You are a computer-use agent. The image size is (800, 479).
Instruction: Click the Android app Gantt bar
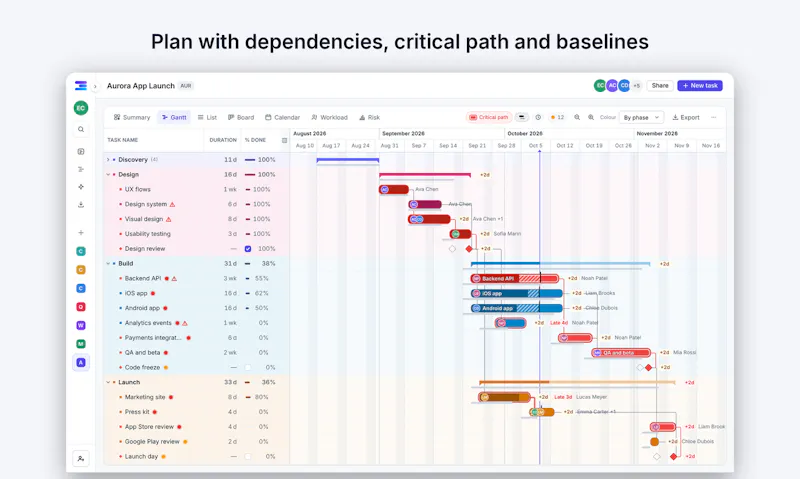[516, 308]
